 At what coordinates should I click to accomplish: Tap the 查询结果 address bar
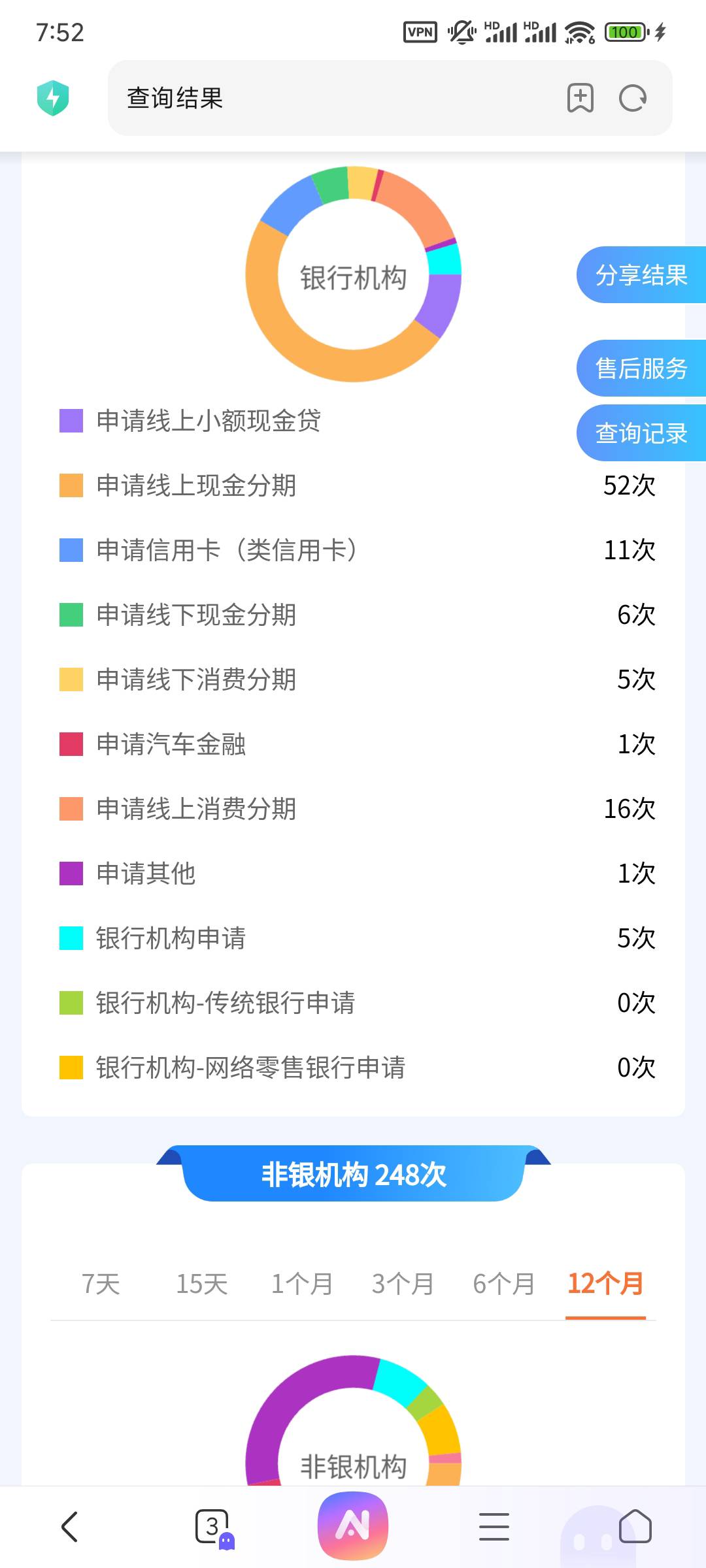coord(390,98)
